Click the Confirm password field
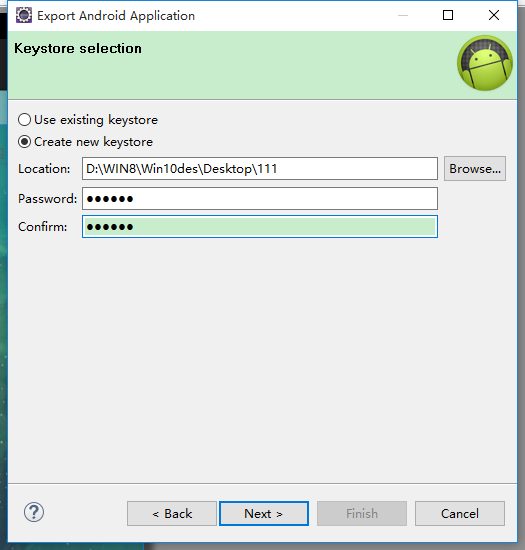This screenshot has height=550, width=525. [260, 227]
